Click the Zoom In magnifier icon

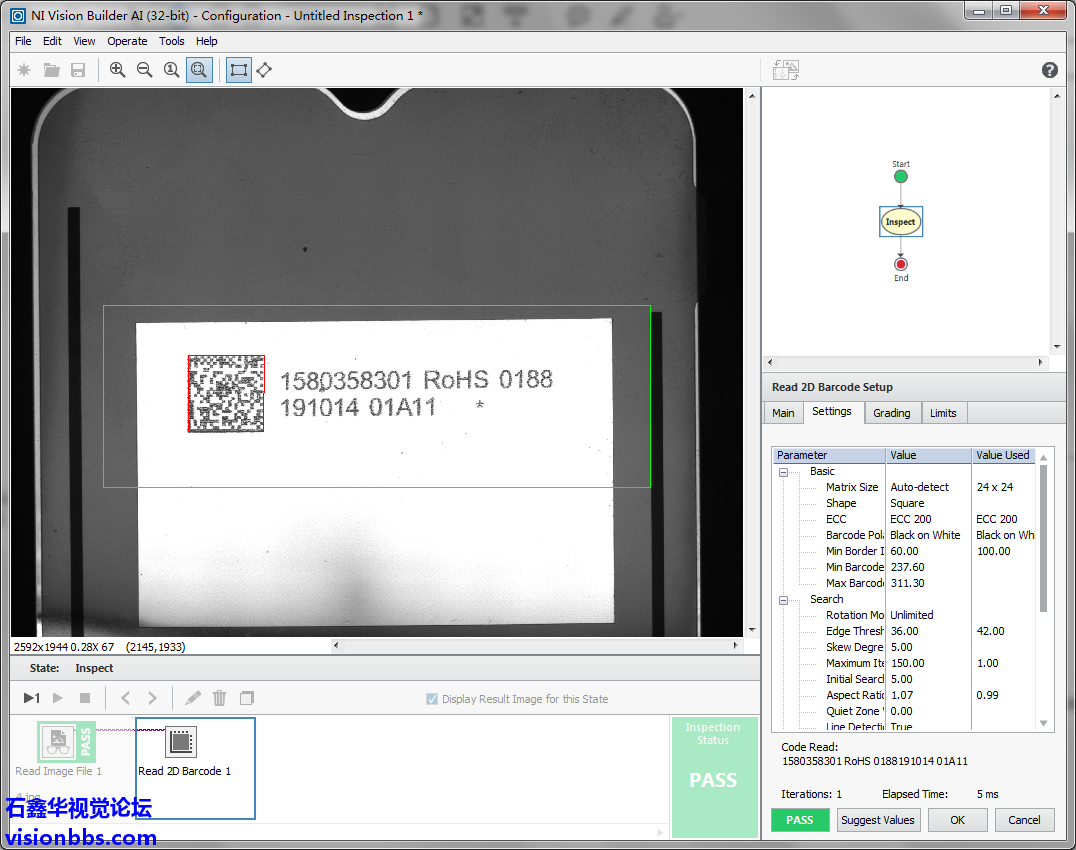[x=118, y=70]
